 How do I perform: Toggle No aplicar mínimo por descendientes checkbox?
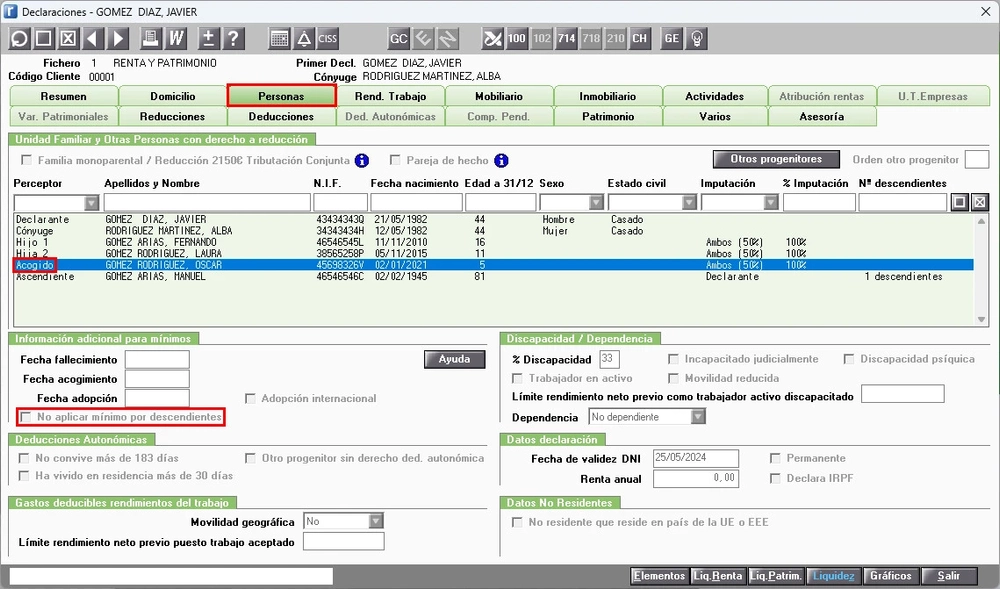[26, 417]
